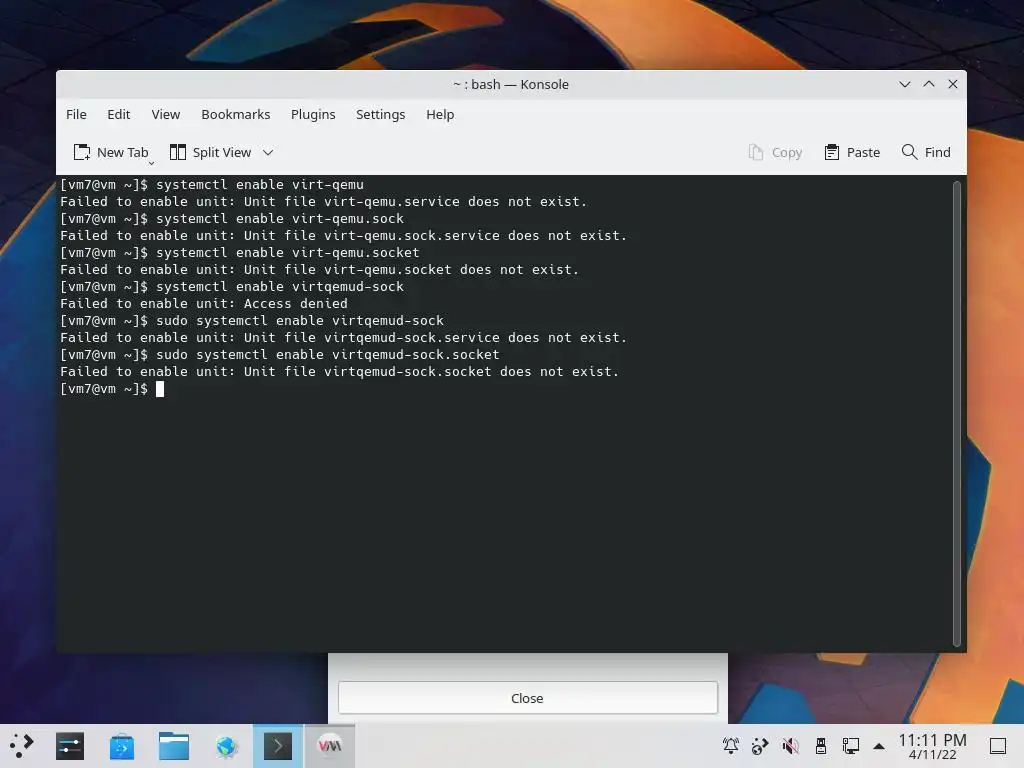
Task: Open the Plugins menu
Action: 313,114
